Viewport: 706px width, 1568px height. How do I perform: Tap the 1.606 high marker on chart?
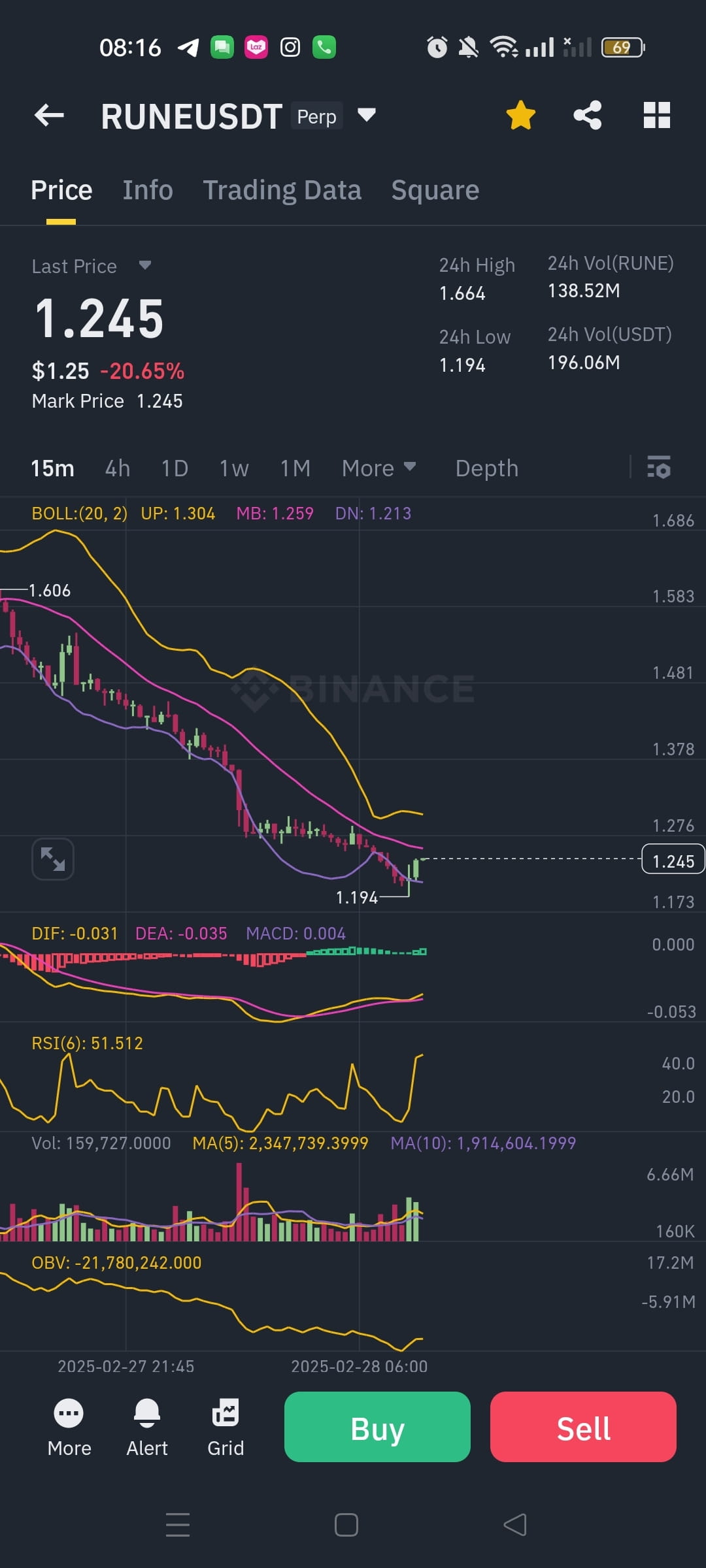[50, 591]
